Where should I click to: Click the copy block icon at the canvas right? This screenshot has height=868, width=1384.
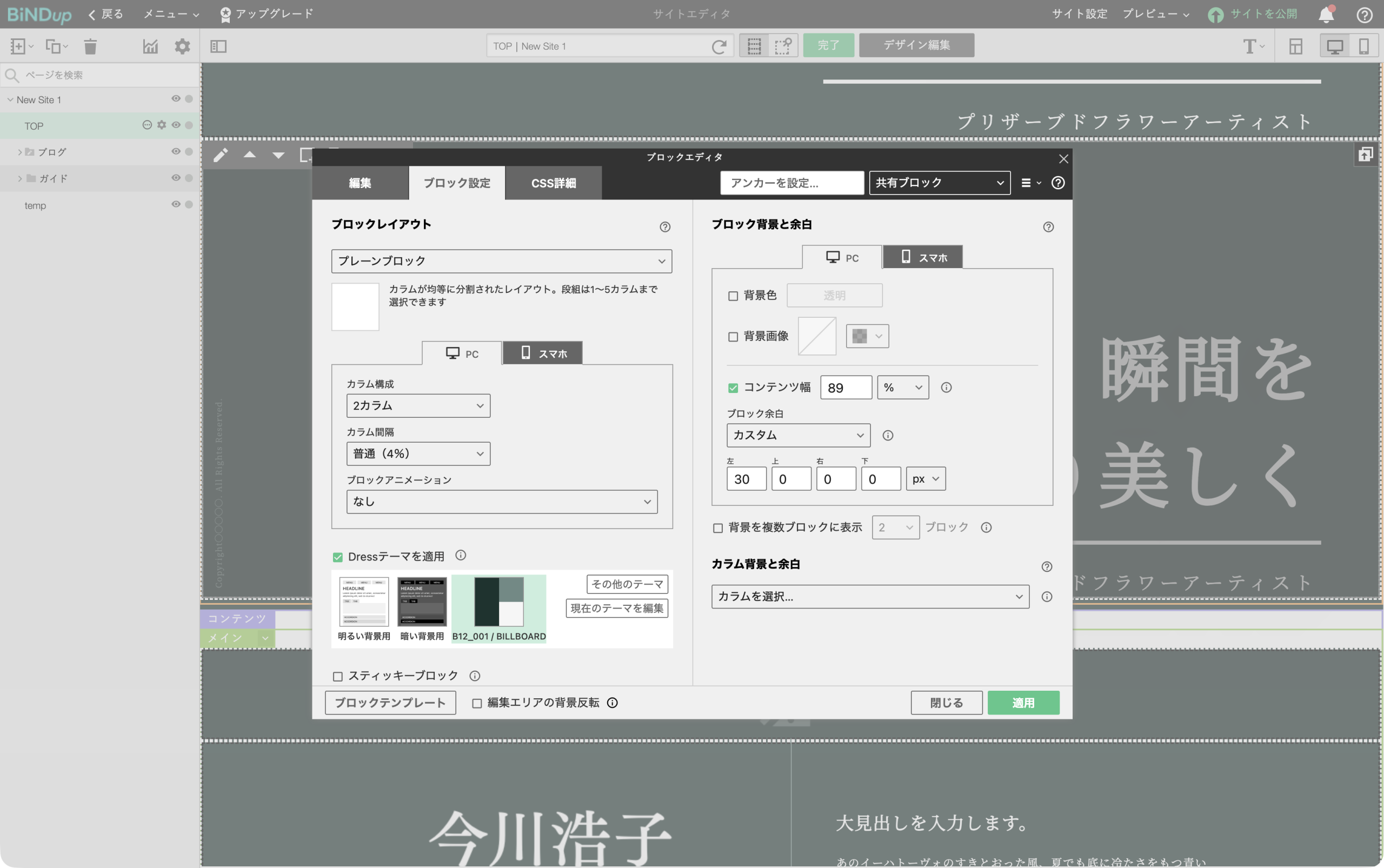pyautogui.click(x=1366, y=155)
